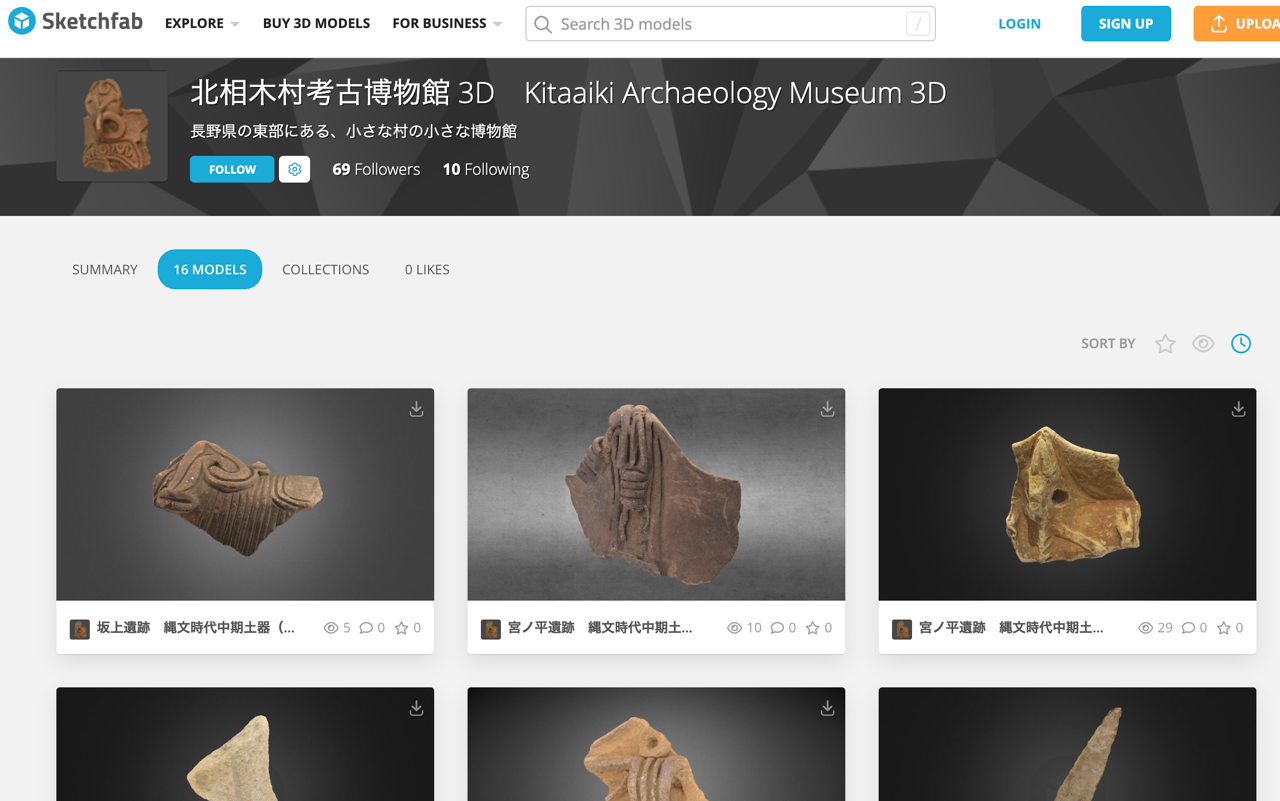Click the views count 29 eye icon

1145,628
